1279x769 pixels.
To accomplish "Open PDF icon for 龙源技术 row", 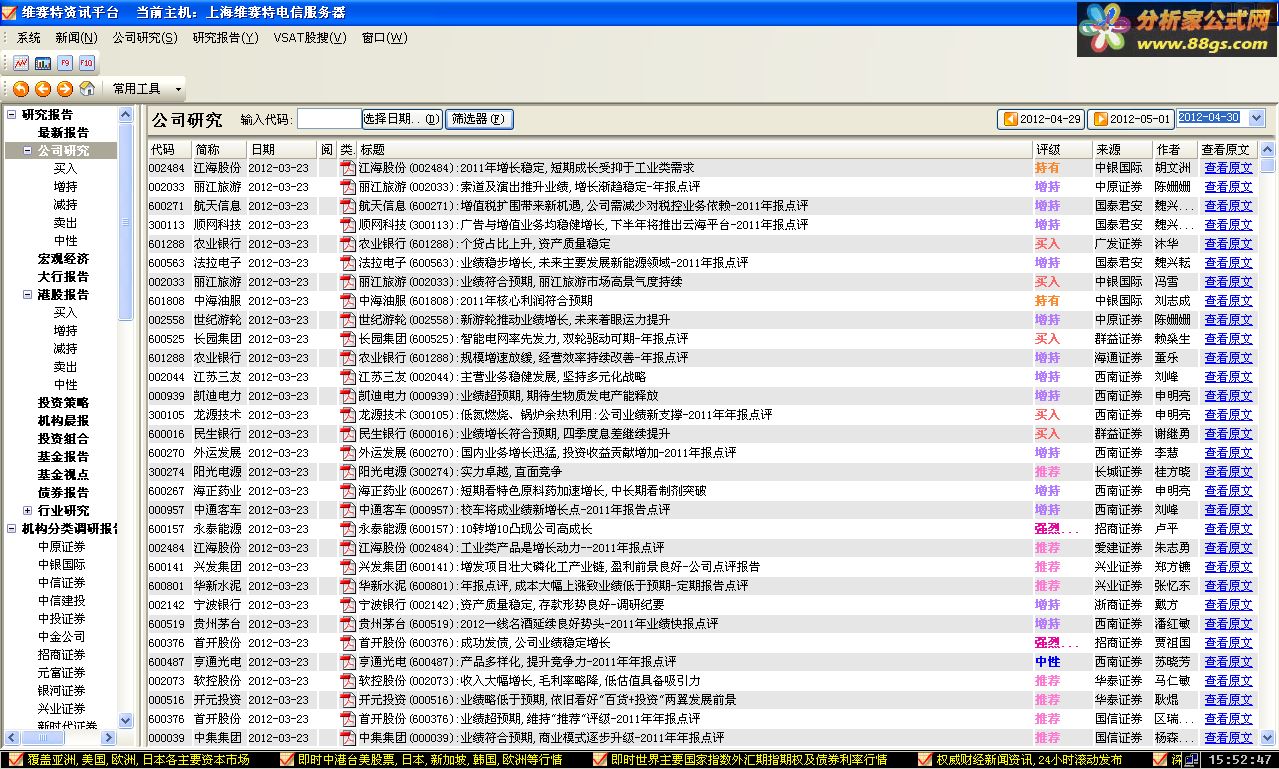I will [x=348, y=415].
